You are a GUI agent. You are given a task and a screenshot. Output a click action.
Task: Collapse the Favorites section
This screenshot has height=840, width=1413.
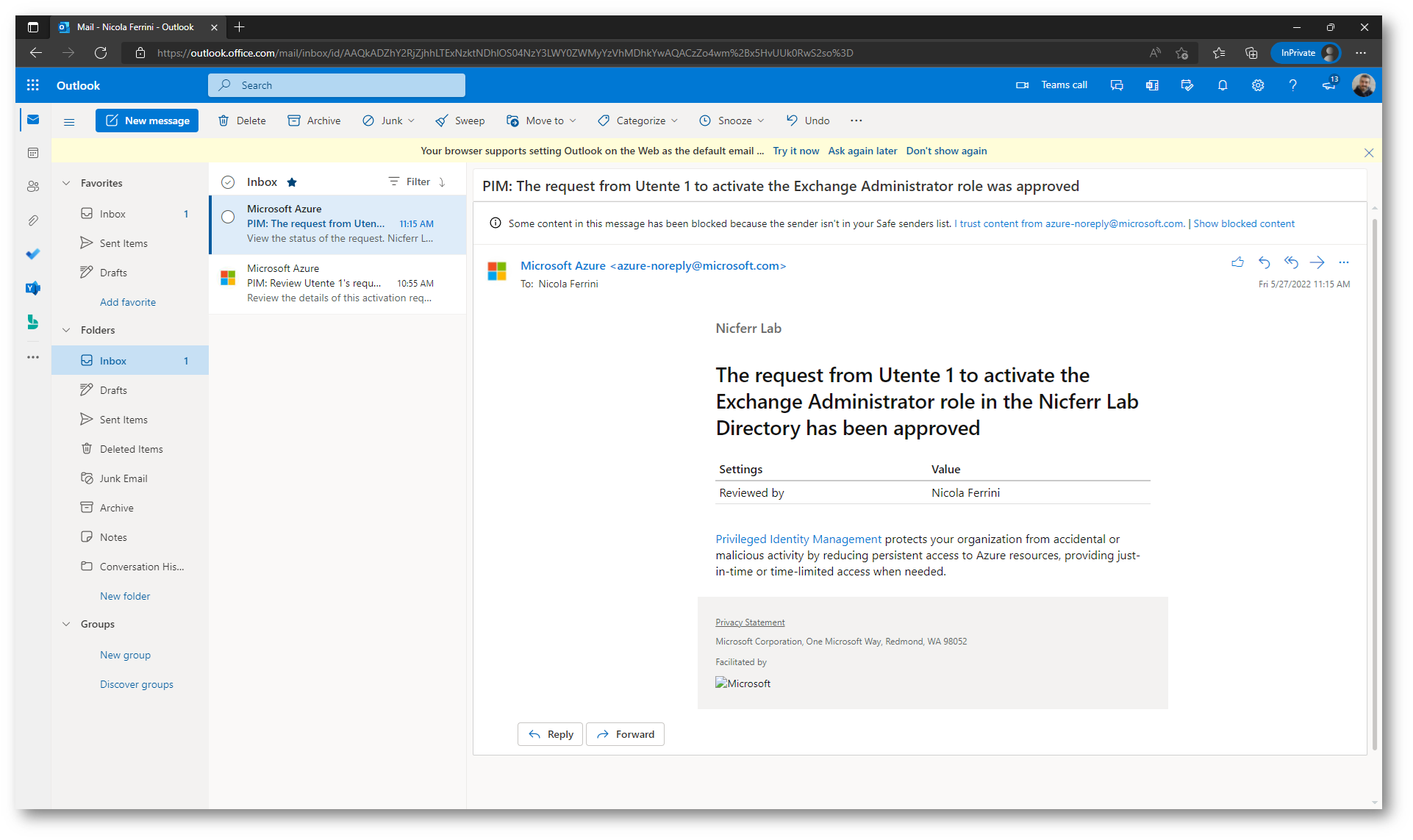click(66, 183)
